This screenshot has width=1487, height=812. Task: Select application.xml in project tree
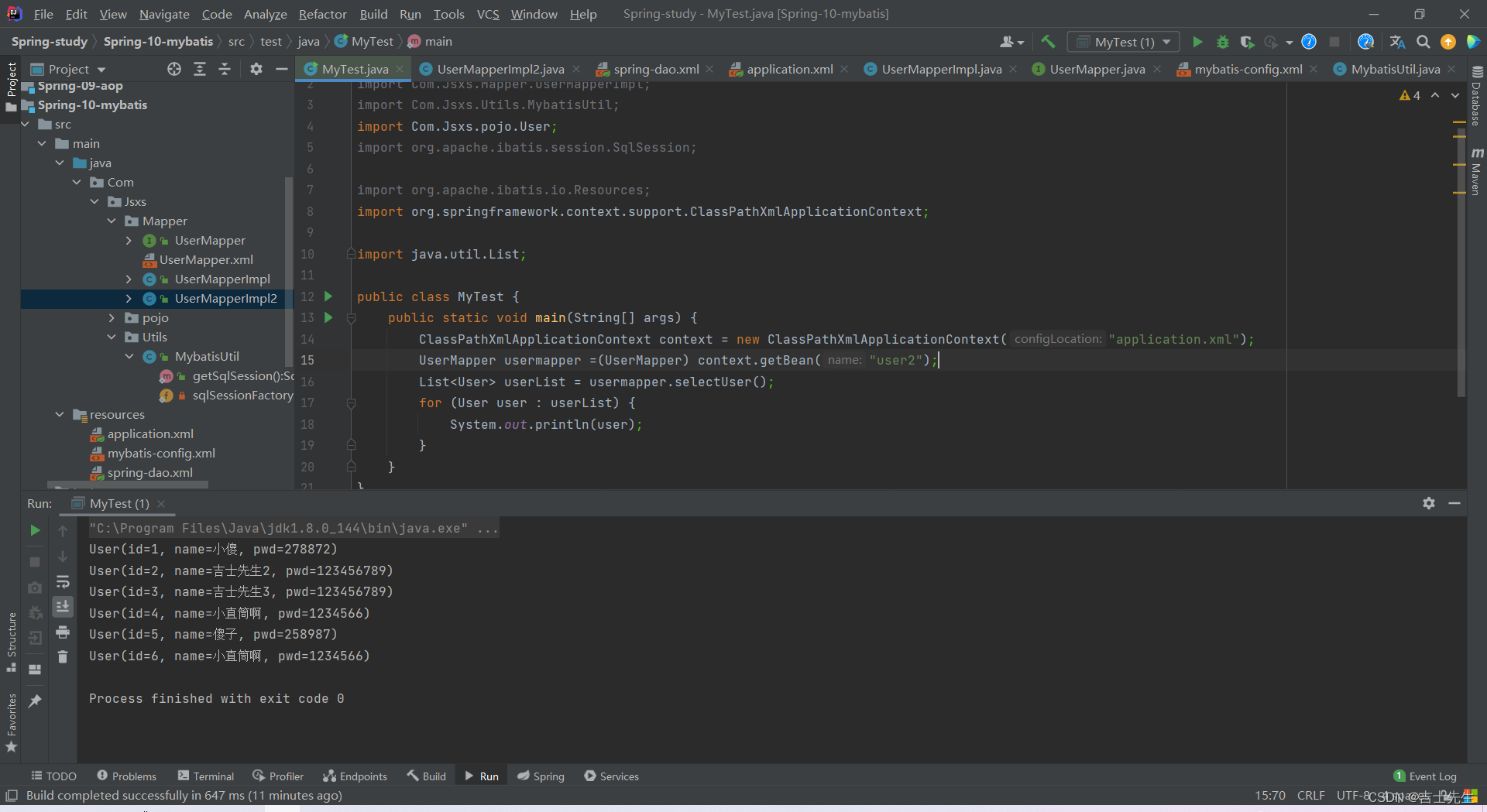point(150,433)
